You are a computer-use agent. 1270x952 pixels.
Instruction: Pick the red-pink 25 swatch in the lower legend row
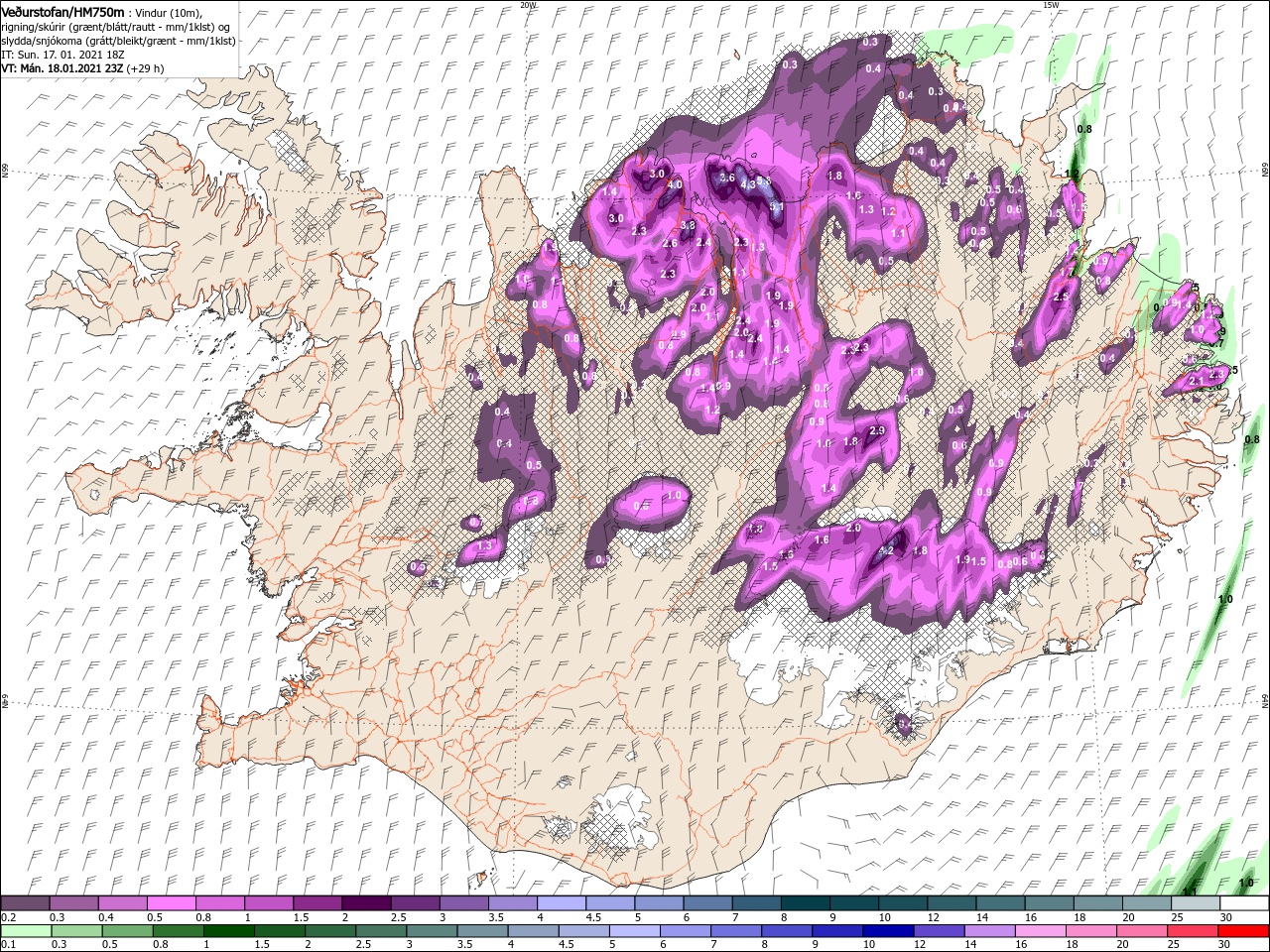click(x=1194, y=930)
